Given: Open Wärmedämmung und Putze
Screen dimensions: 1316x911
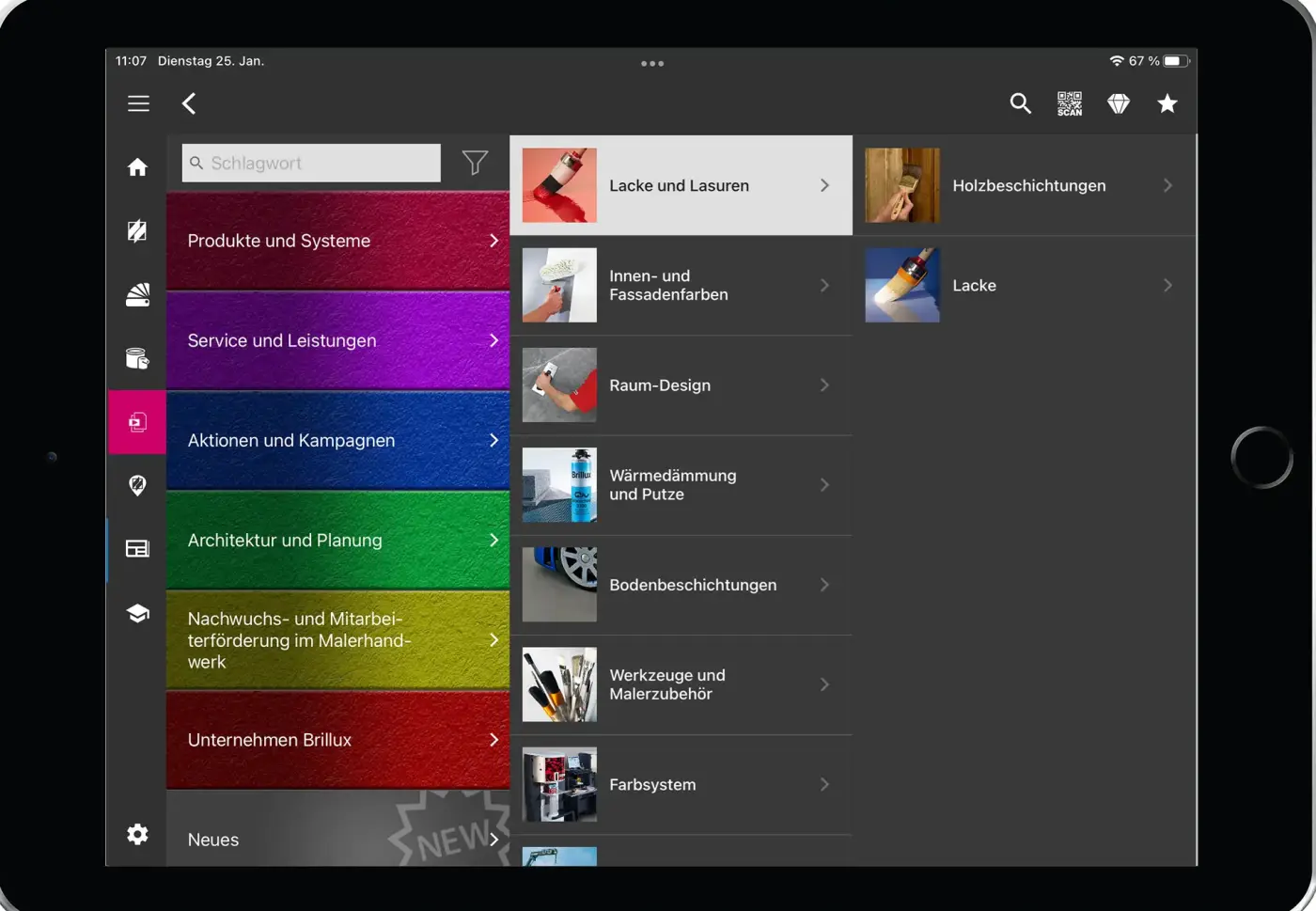Looking at the screenshot, I should coord(681,485).
